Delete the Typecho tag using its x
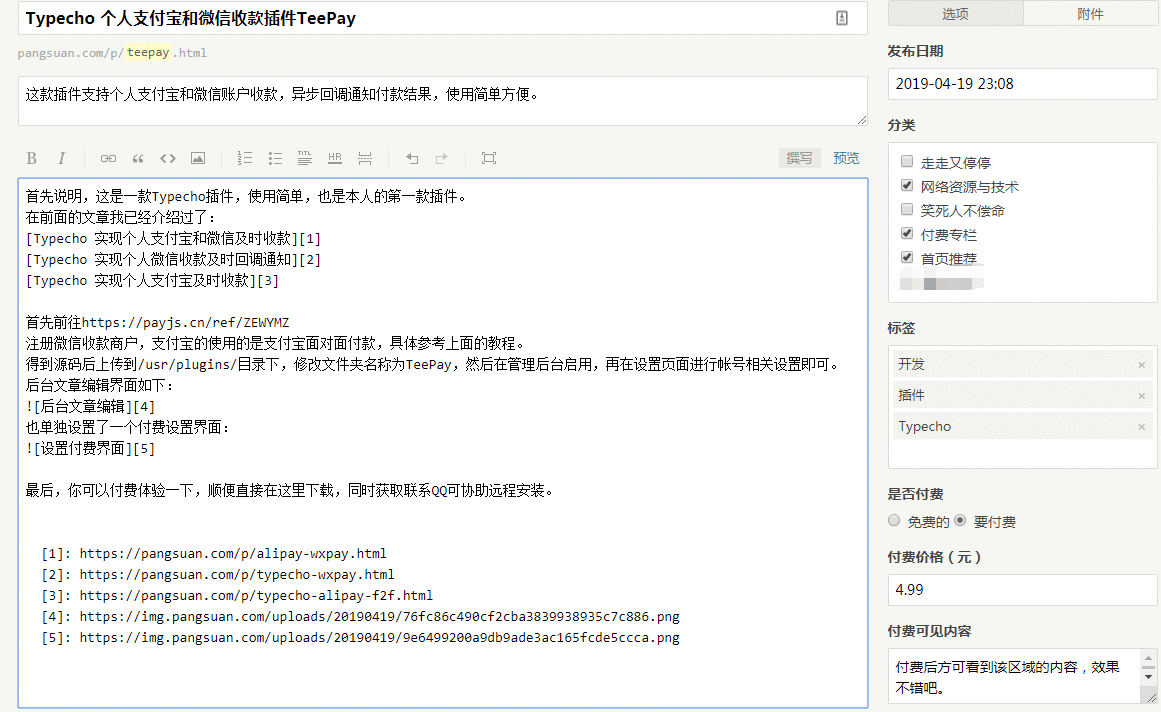Viewport: 1161px width, 712px height. [1141, 427]
